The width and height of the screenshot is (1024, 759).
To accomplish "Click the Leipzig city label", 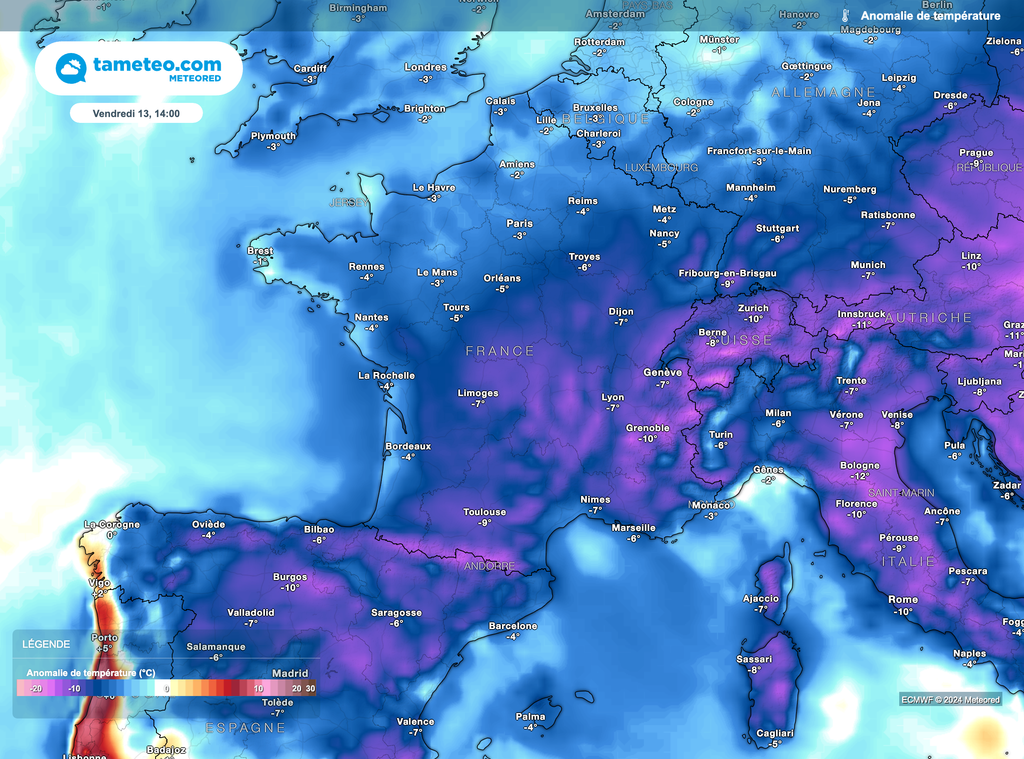I will (x=899, y=78).
